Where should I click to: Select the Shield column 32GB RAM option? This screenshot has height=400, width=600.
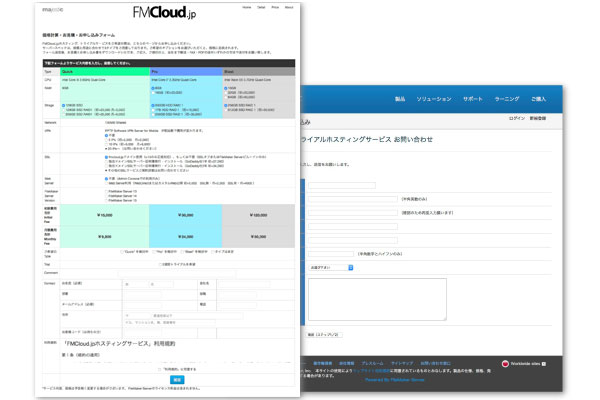[226, 93]
